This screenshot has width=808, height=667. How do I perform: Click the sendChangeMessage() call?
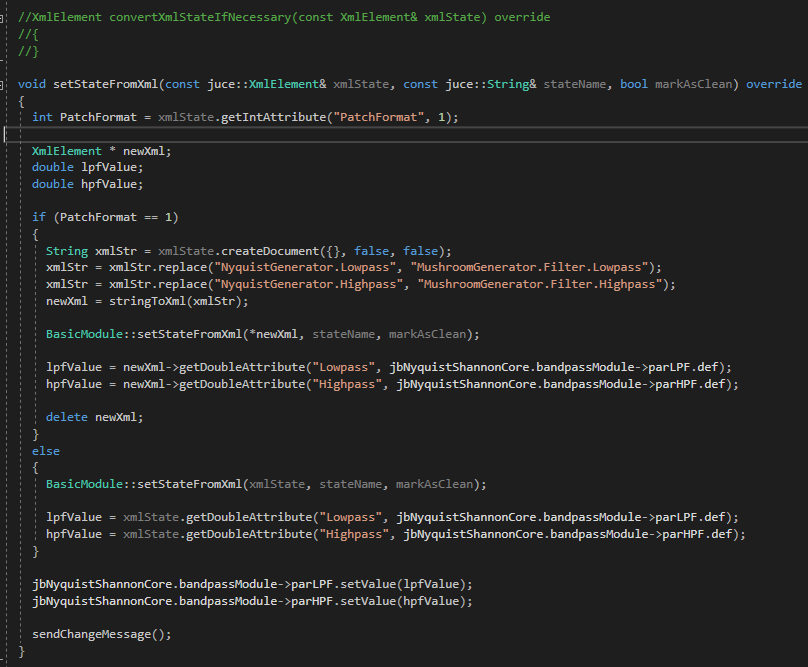pos(98,634)
